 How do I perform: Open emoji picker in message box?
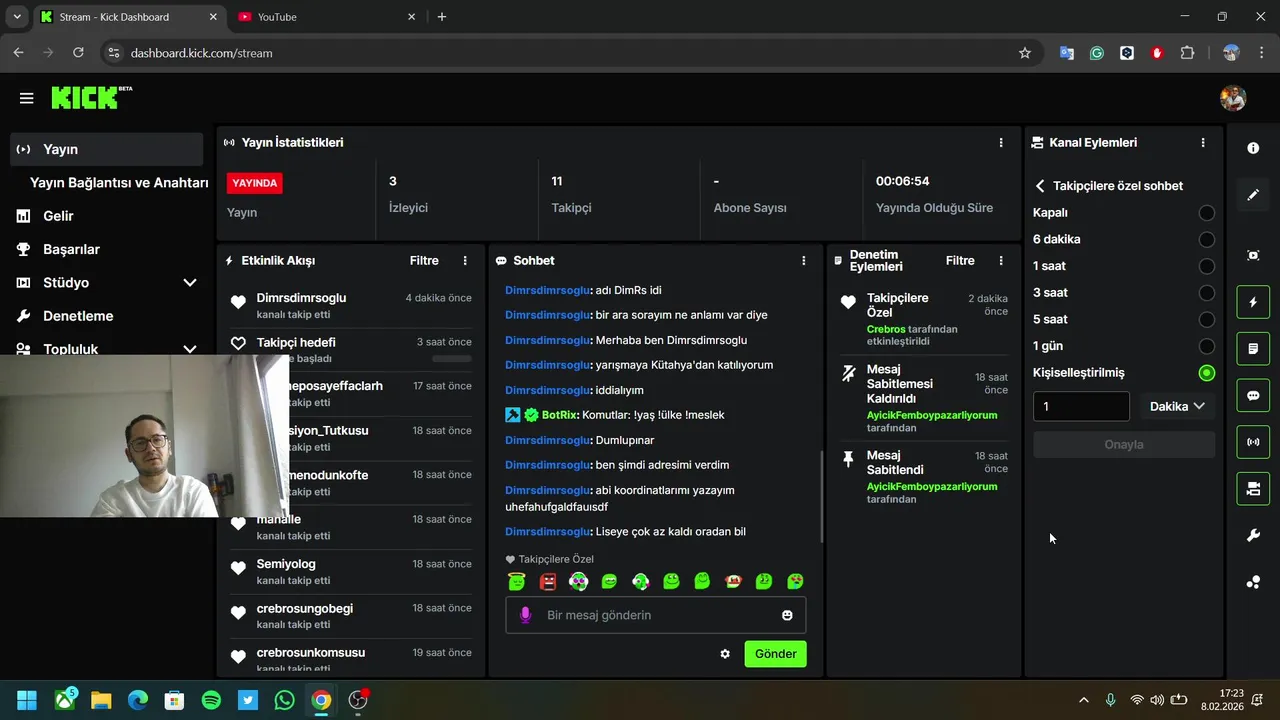pos(787,615)
